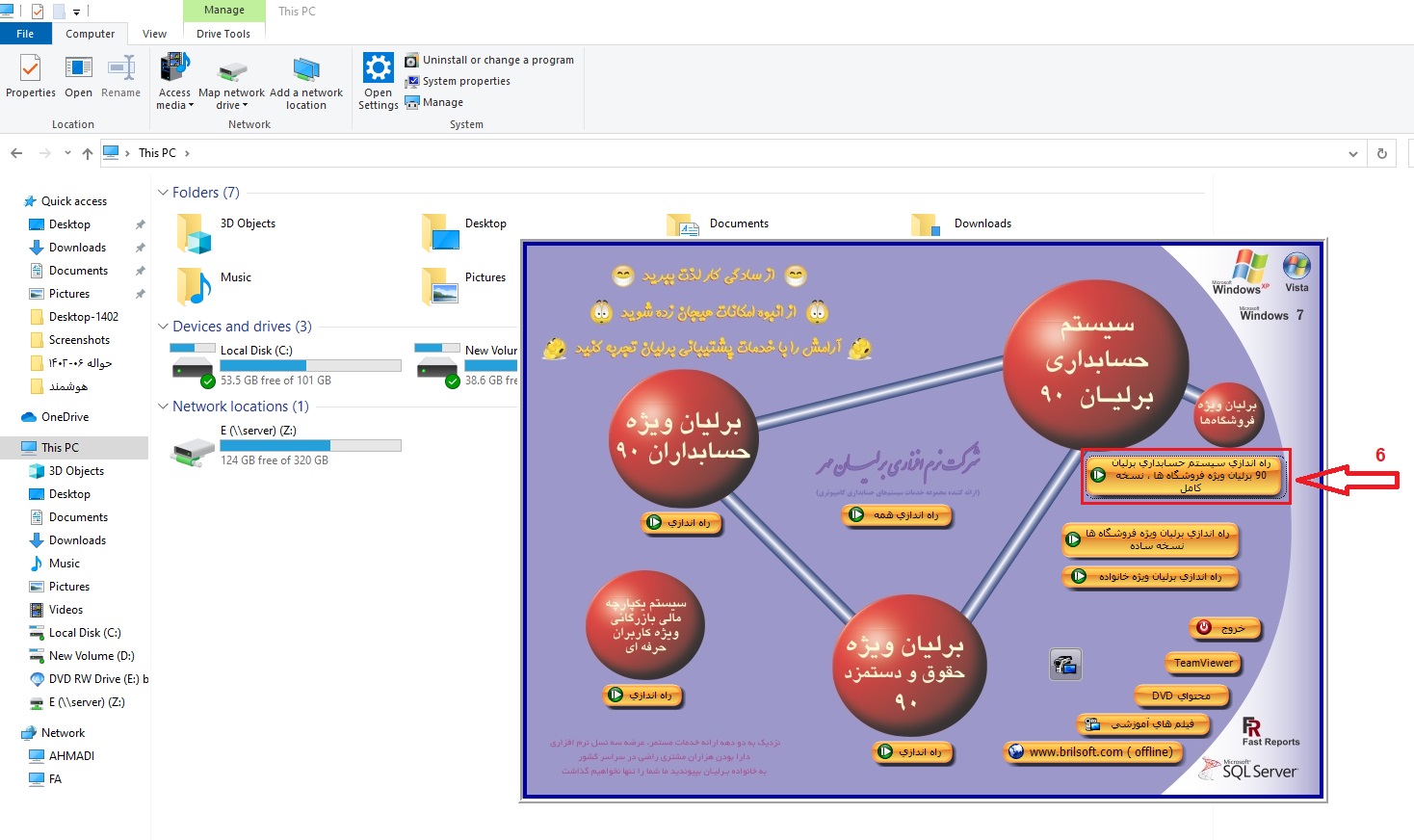Refresh the This PC view
Image resolution: width=1414 pixels, height=840 pixels.
1382,153
